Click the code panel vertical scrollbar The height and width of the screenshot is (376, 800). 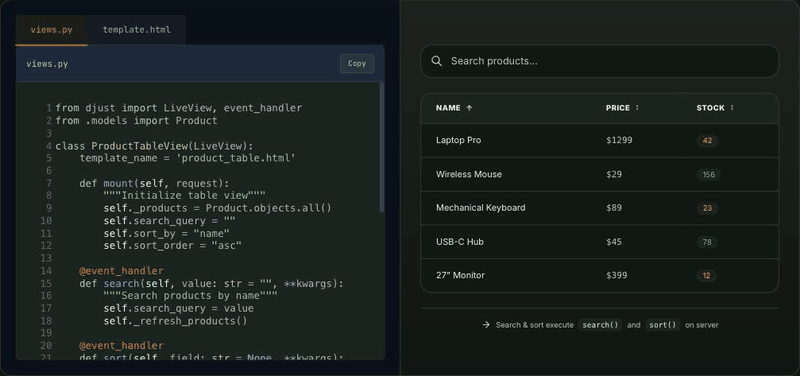[382, 147]
